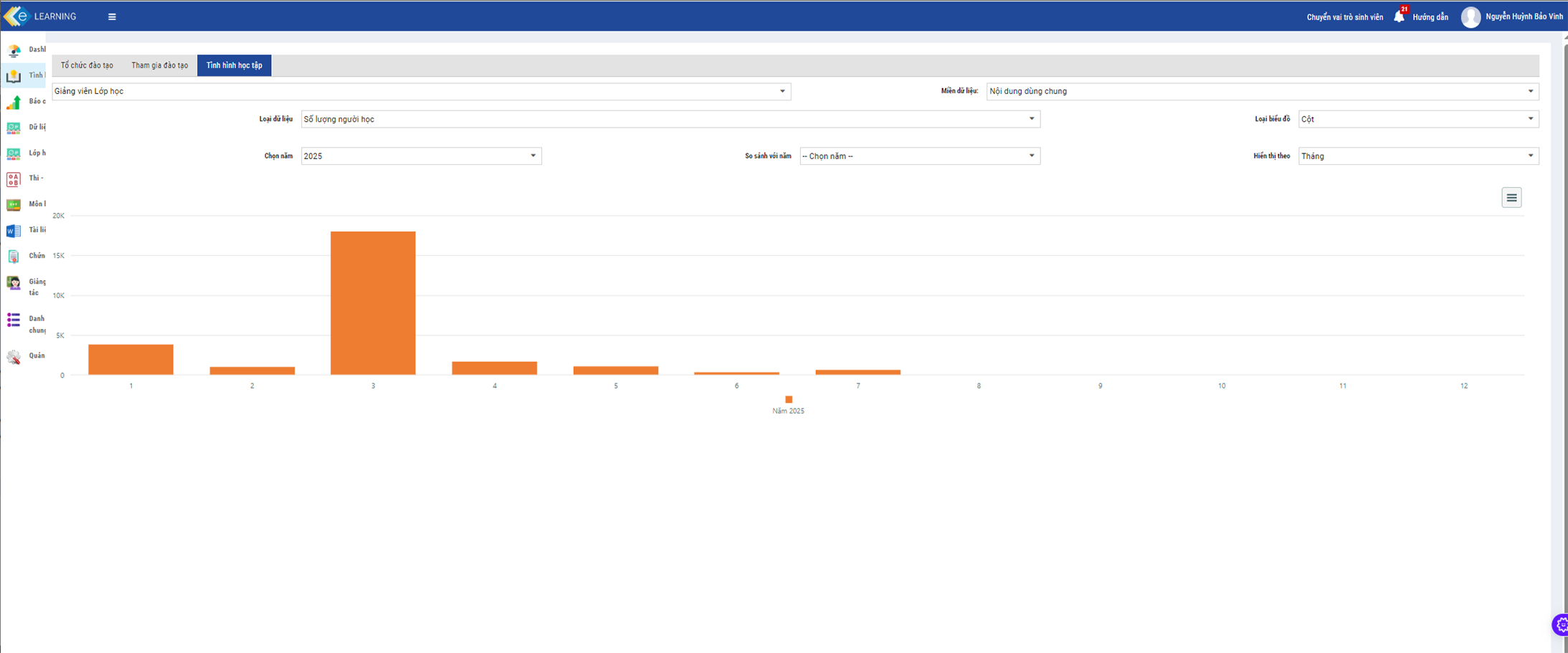Click the 'So sánh với năm' label
Screen dimensions: 1568x653
[x=768, y=156]
